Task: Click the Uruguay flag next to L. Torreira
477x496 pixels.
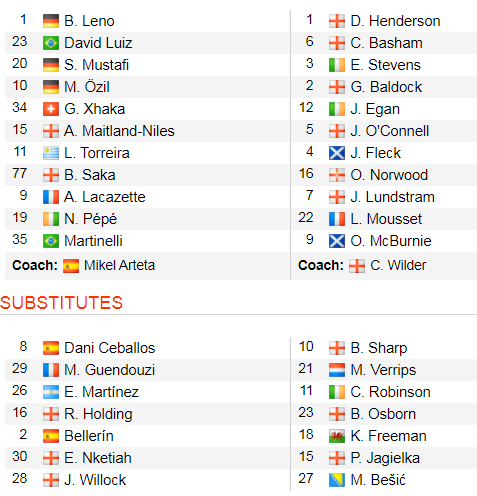Action: (51, 153)
